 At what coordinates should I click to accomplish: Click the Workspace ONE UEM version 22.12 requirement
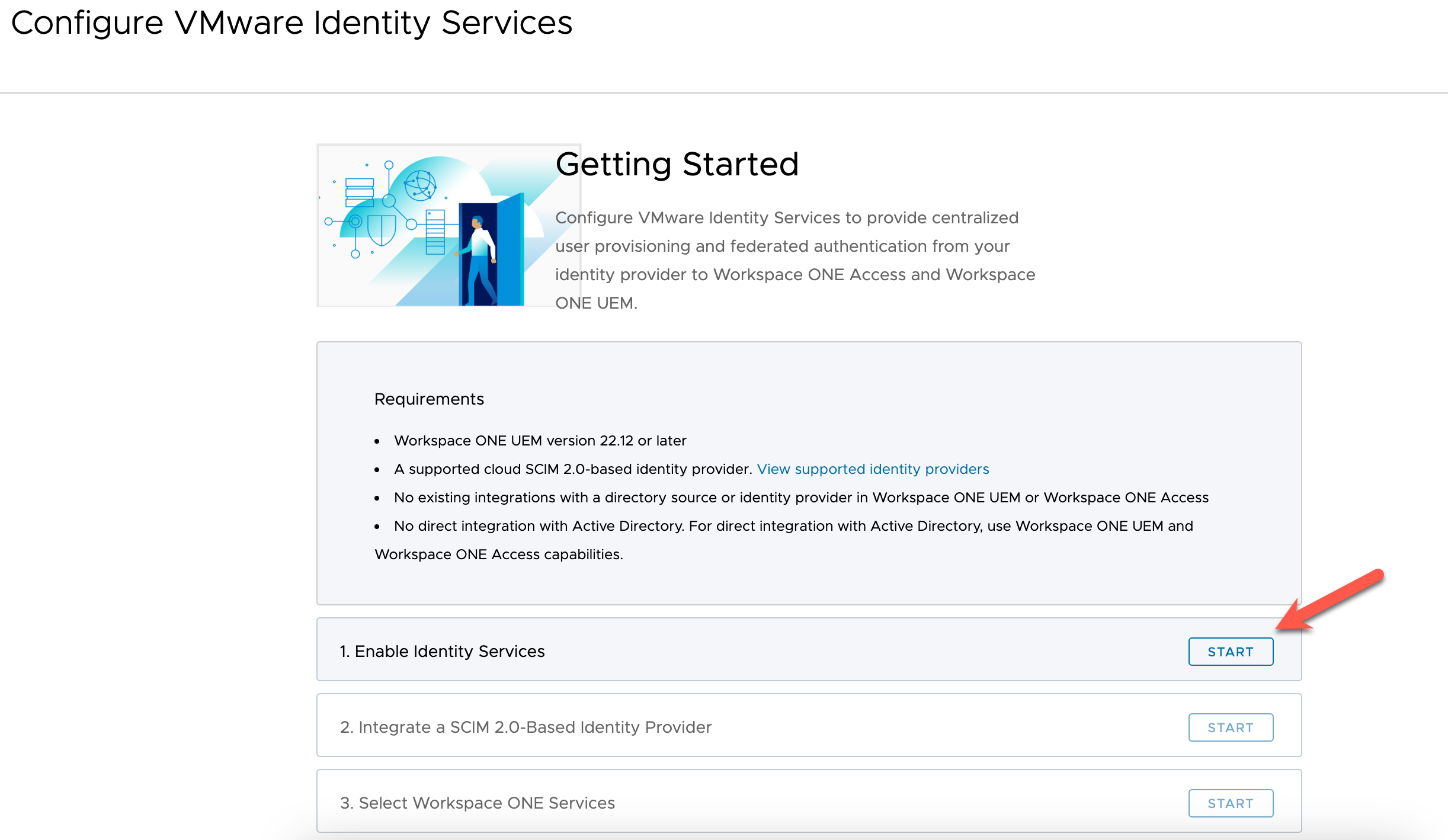pyautogui.click(x=540, y=441)
